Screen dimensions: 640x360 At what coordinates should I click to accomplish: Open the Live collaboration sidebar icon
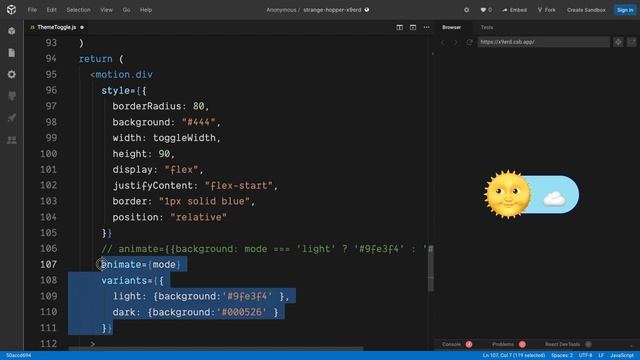click(x=11, y=140)
